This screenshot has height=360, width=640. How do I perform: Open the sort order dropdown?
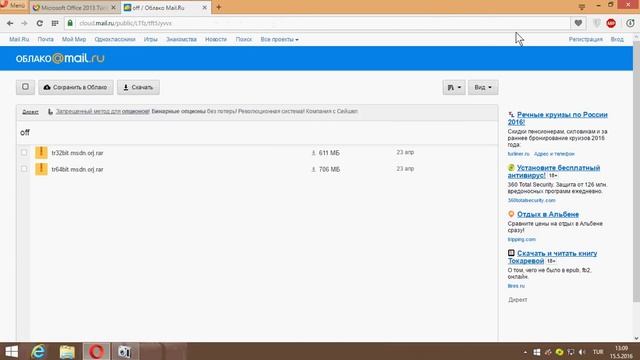[454, 87]
